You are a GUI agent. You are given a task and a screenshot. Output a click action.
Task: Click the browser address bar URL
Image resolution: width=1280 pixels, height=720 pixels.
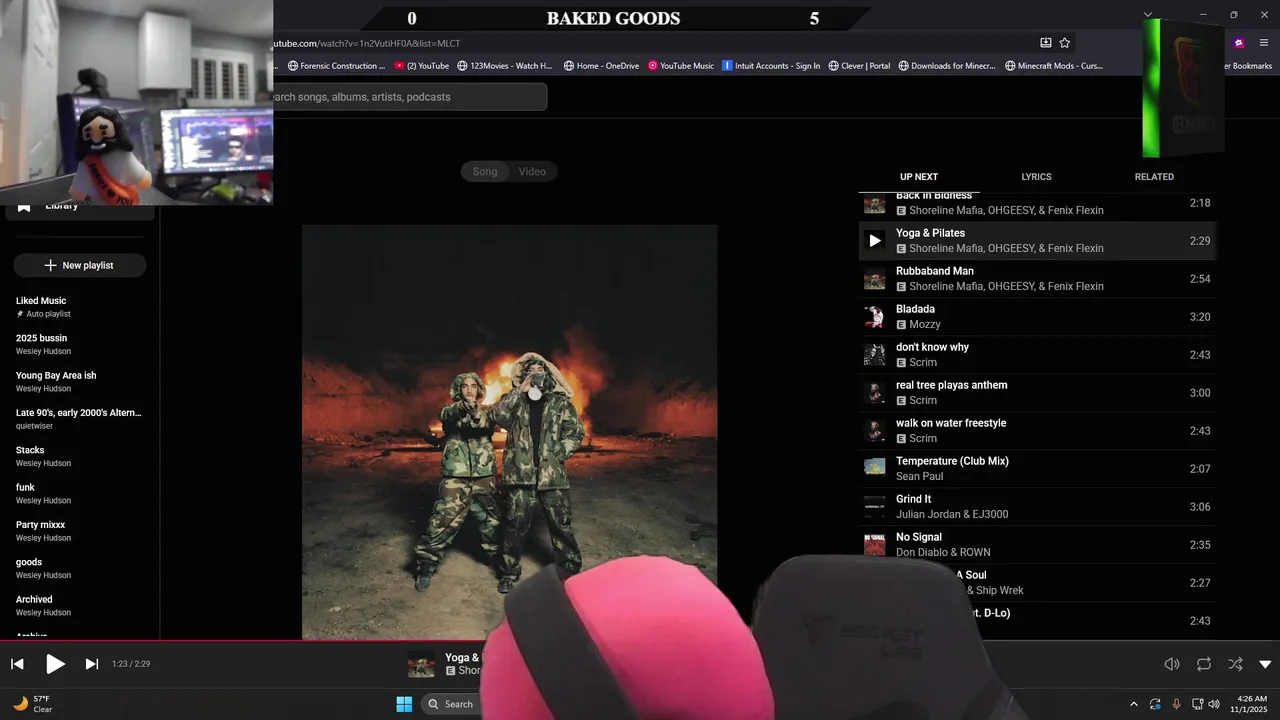pyautogui.click(x=367, y=43)
